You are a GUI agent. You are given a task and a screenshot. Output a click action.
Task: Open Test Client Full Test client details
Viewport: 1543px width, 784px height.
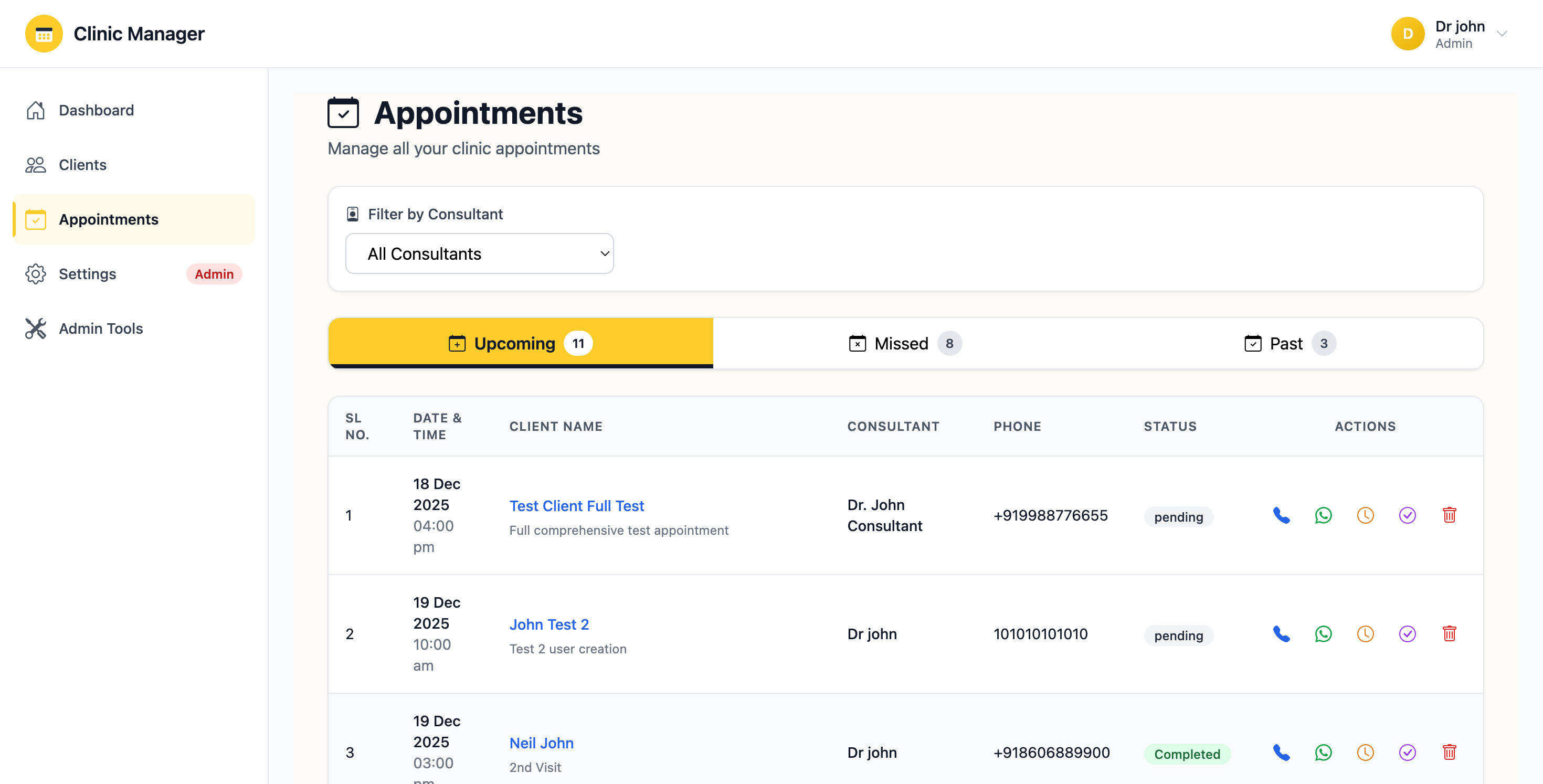click(576, 505)
